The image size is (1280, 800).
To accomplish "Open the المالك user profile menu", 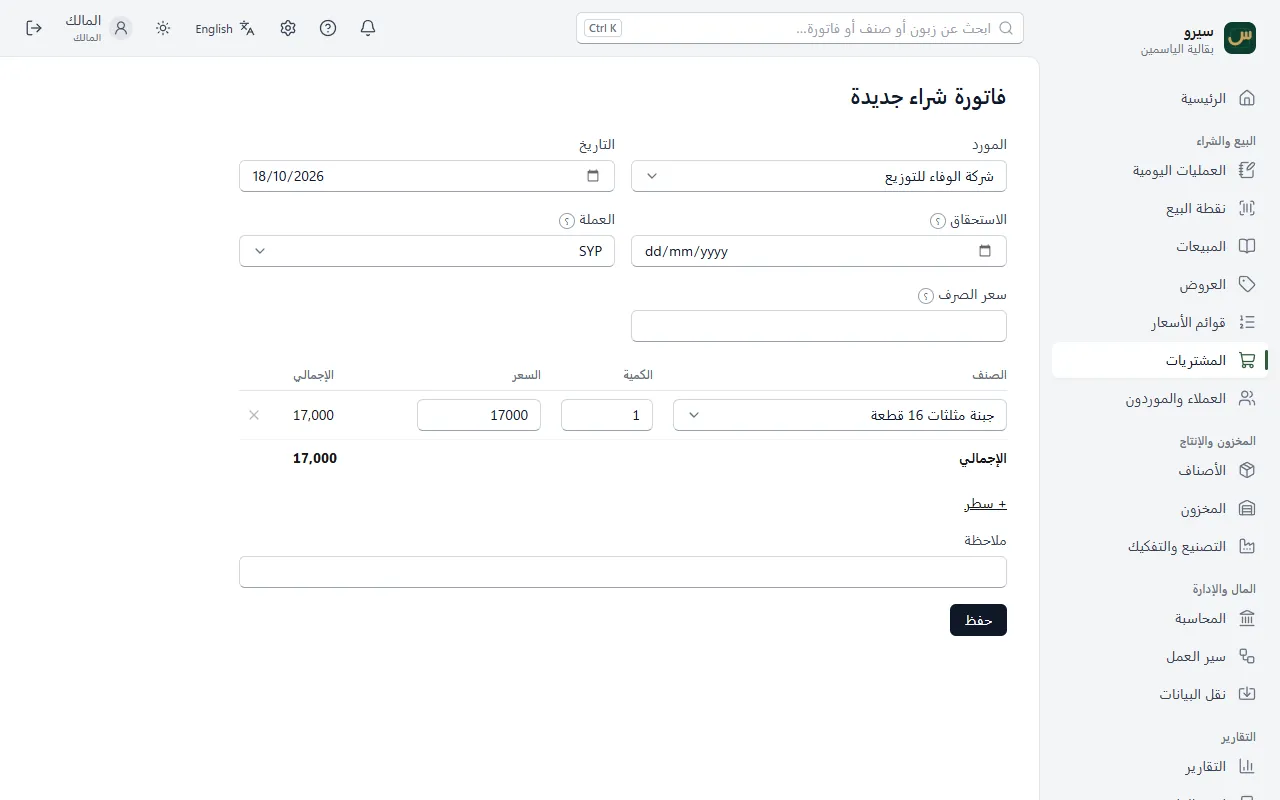I will click(x=98, y=28).
